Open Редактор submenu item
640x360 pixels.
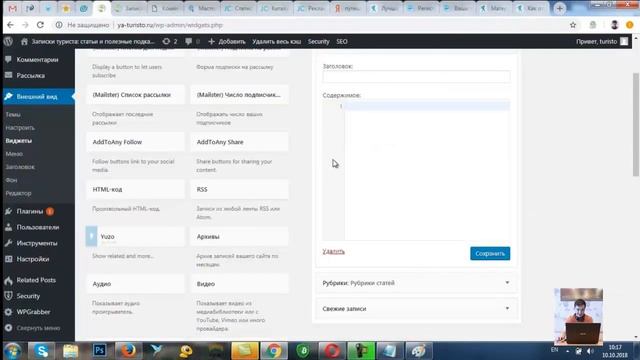18,193
